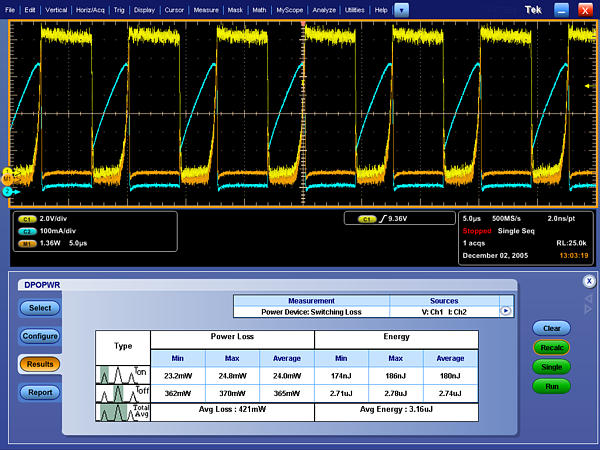
Task: Close the DPOPWR panel with X button
Action: (589, 282)
